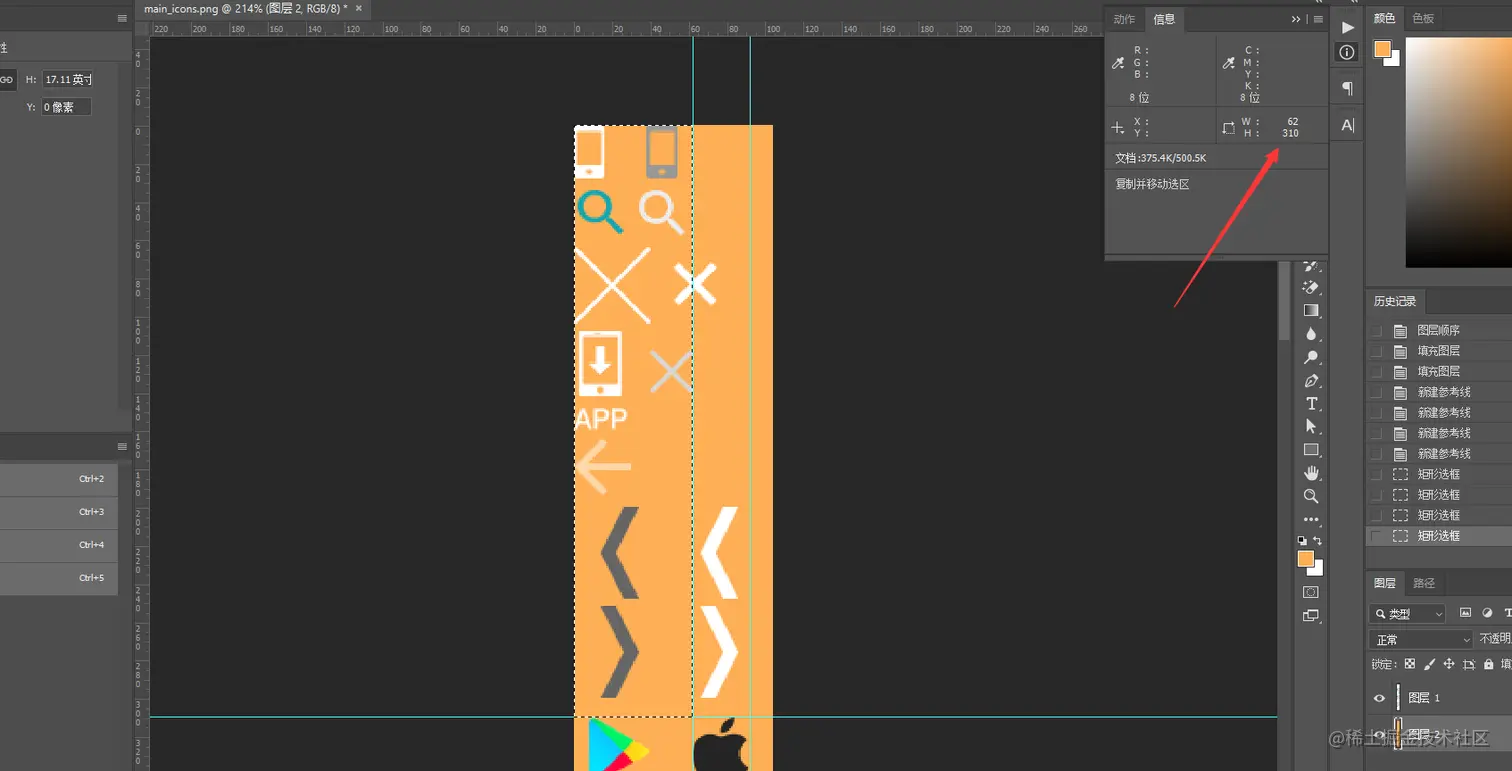1512x771 pixels.
Task: Select the Blur droplet tool
Action: coord(1311,334)
